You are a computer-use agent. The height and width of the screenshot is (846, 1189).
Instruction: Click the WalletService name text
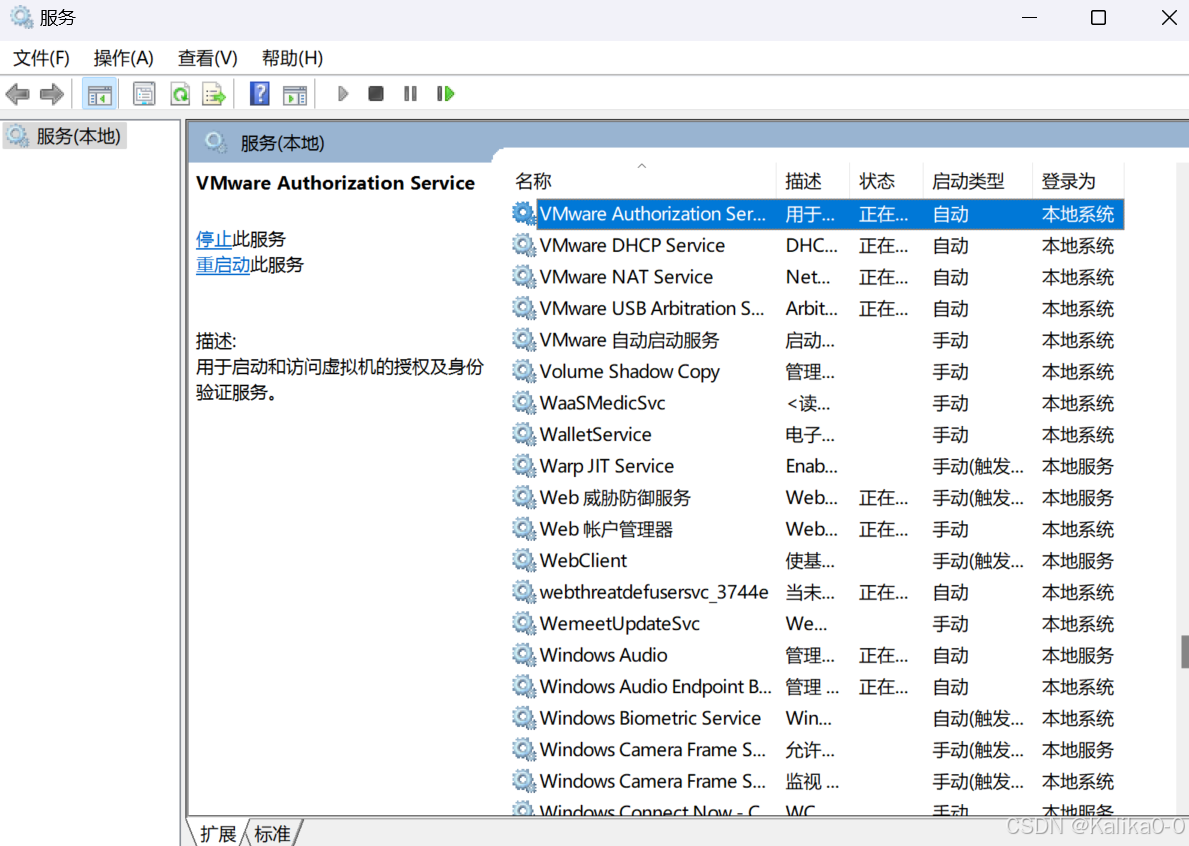[595, 434]
